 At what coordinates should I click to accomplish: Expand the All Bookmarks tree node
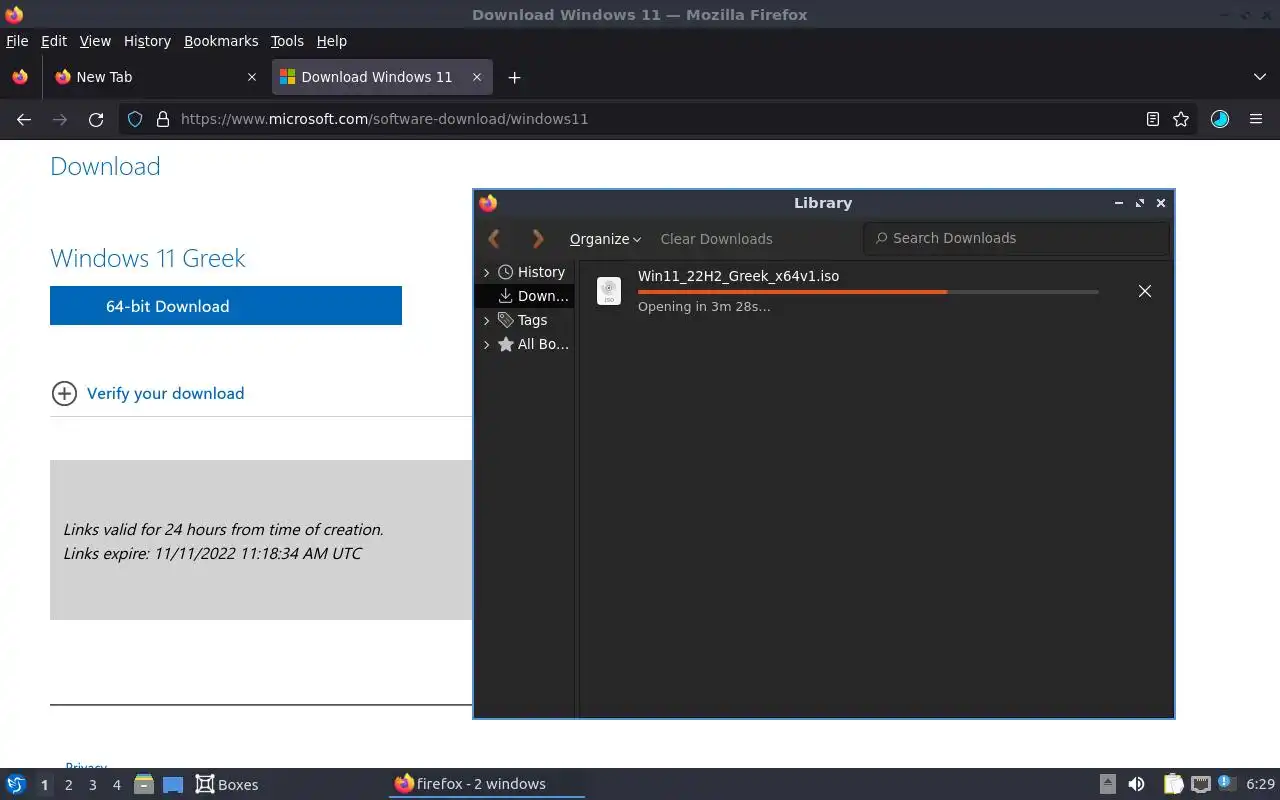[x=487, y=344]
